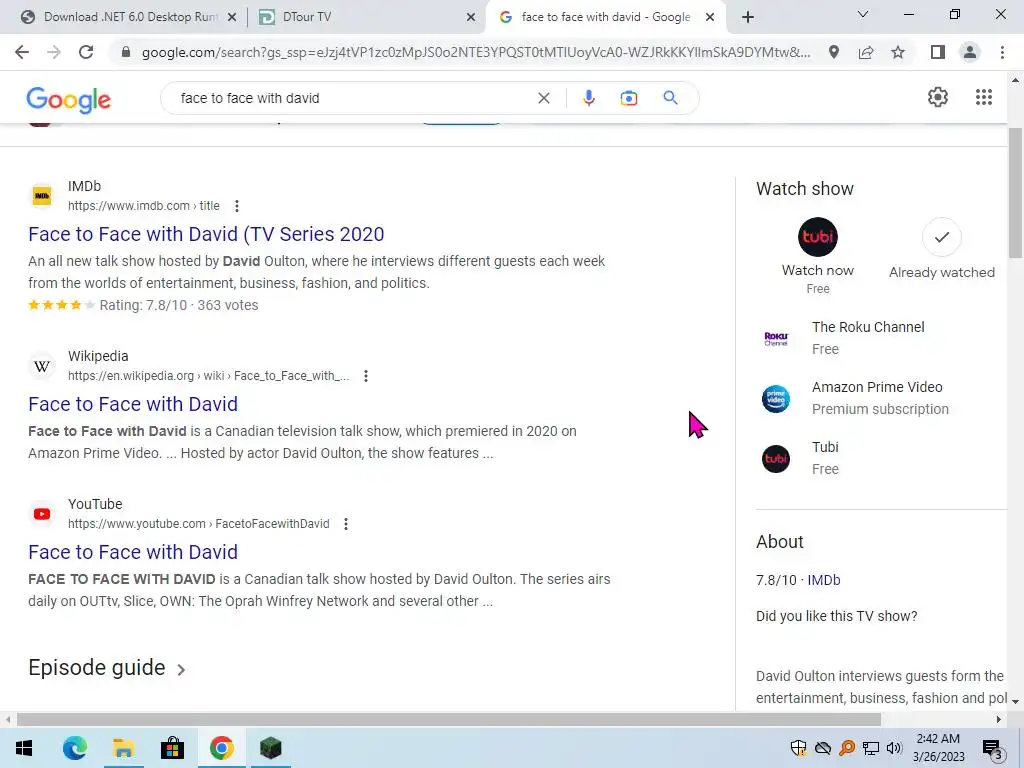Go back to previous page
The image size is (1024, 768).
pos(22,52)
